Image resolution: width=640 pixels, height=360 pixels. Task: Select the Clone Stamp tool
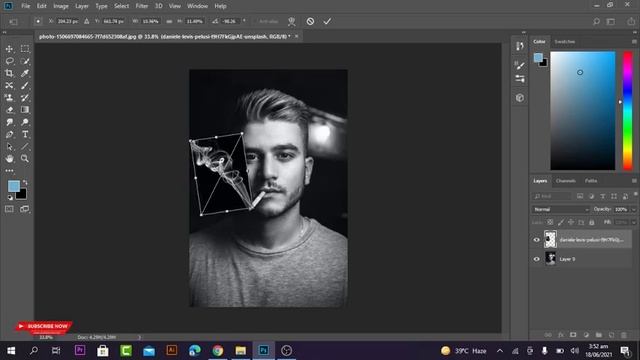[9, 98]
